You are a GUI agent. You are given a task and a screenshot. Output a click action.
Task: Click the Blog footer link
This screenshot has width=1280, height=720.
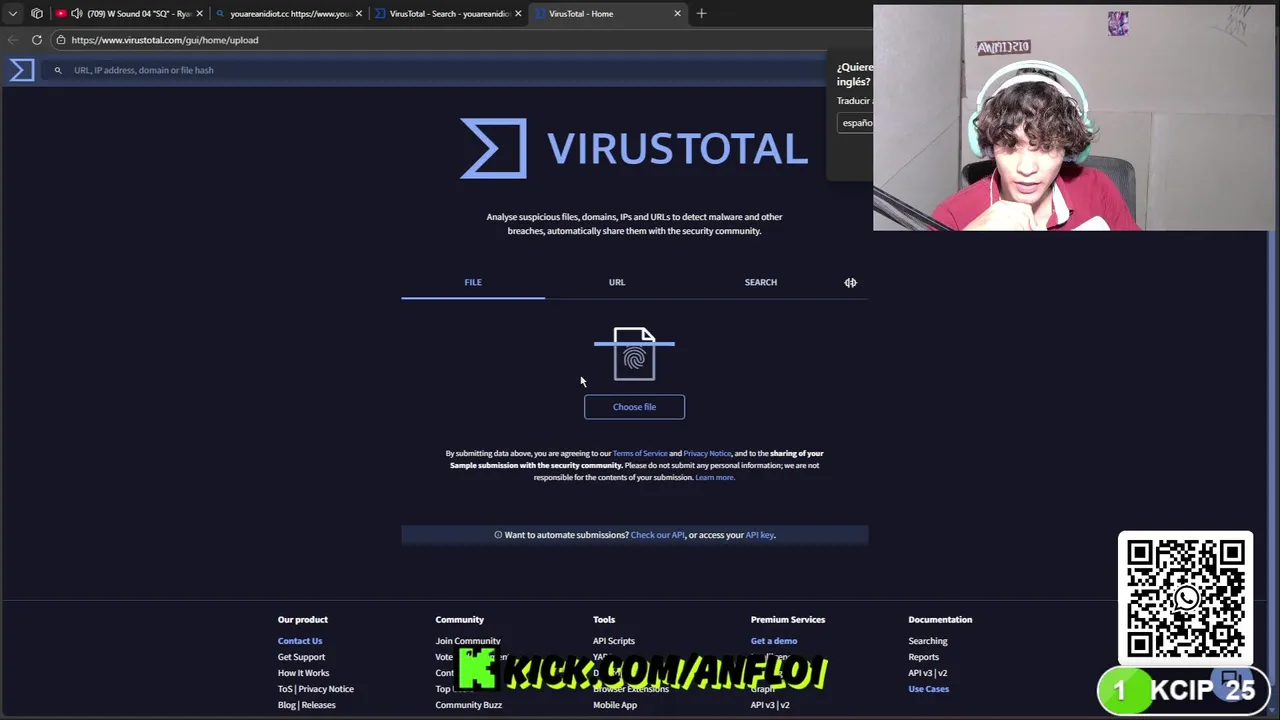[x=286, y=705]
